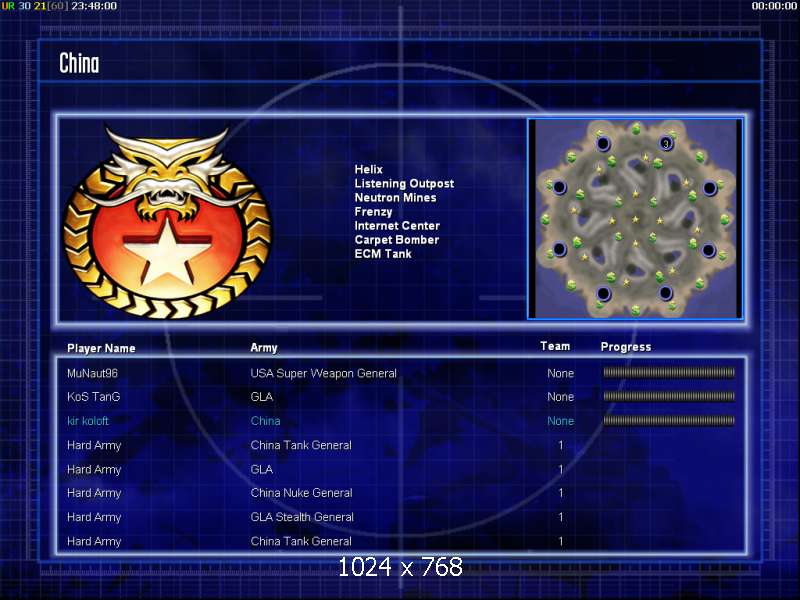Select player MuNaut96 in the list

coord(92,373)
